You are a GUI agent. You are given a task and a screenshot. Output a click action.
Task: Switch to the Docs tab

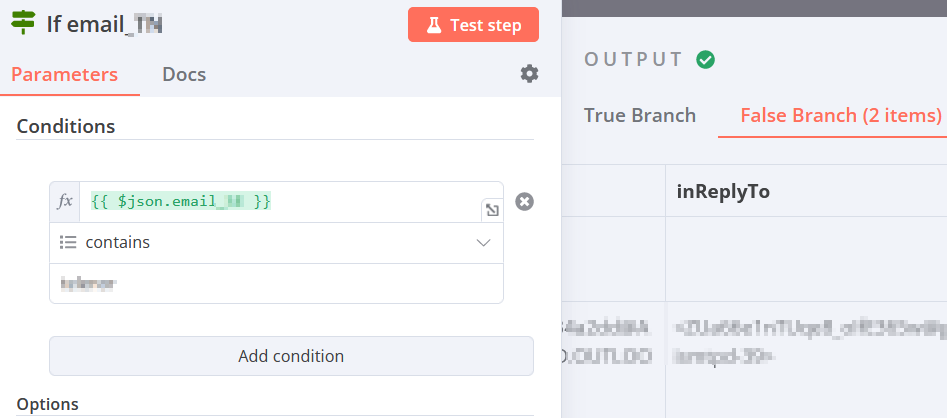pos(184,74)
